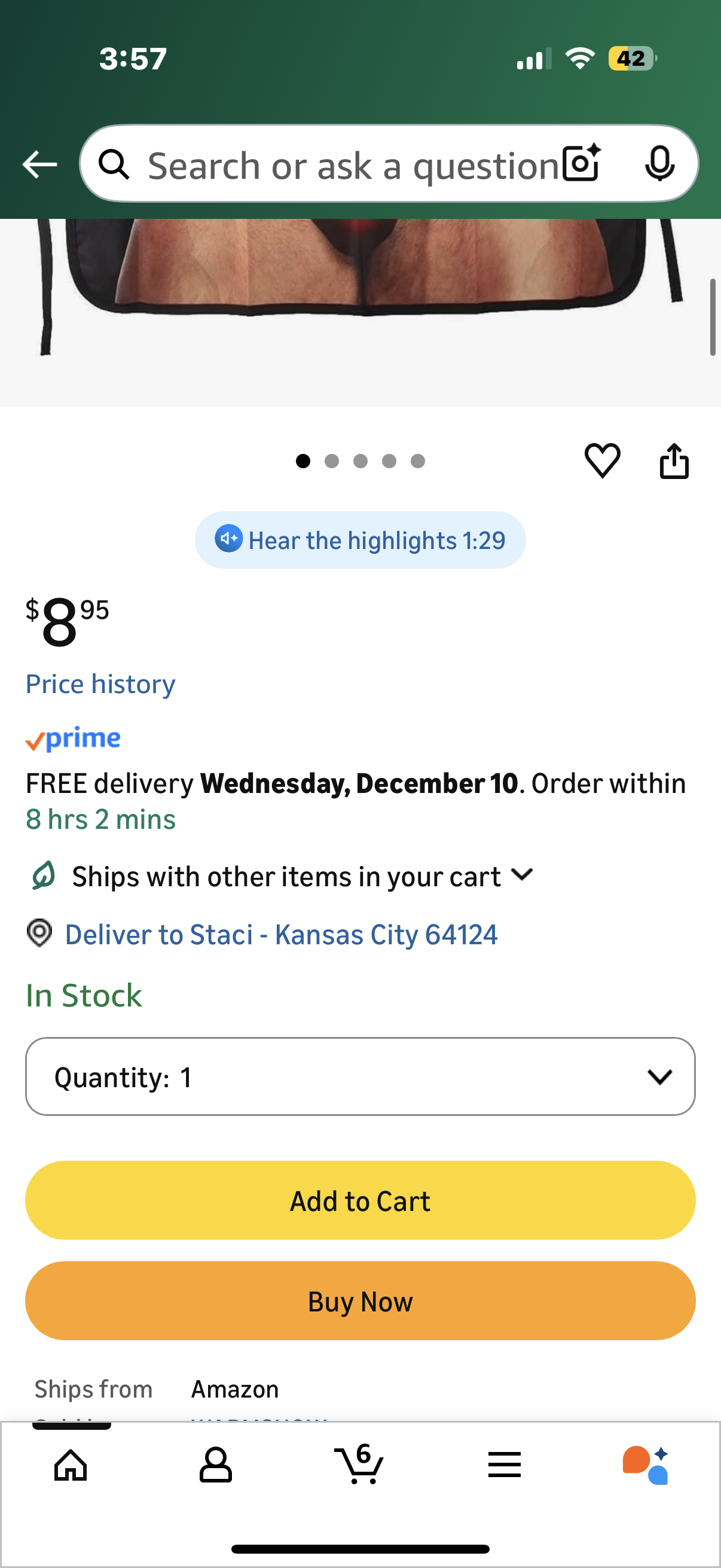Viewport: 721px width, 1568px height.
Task: Tap the share icon
Action: [x=674, y=462]
